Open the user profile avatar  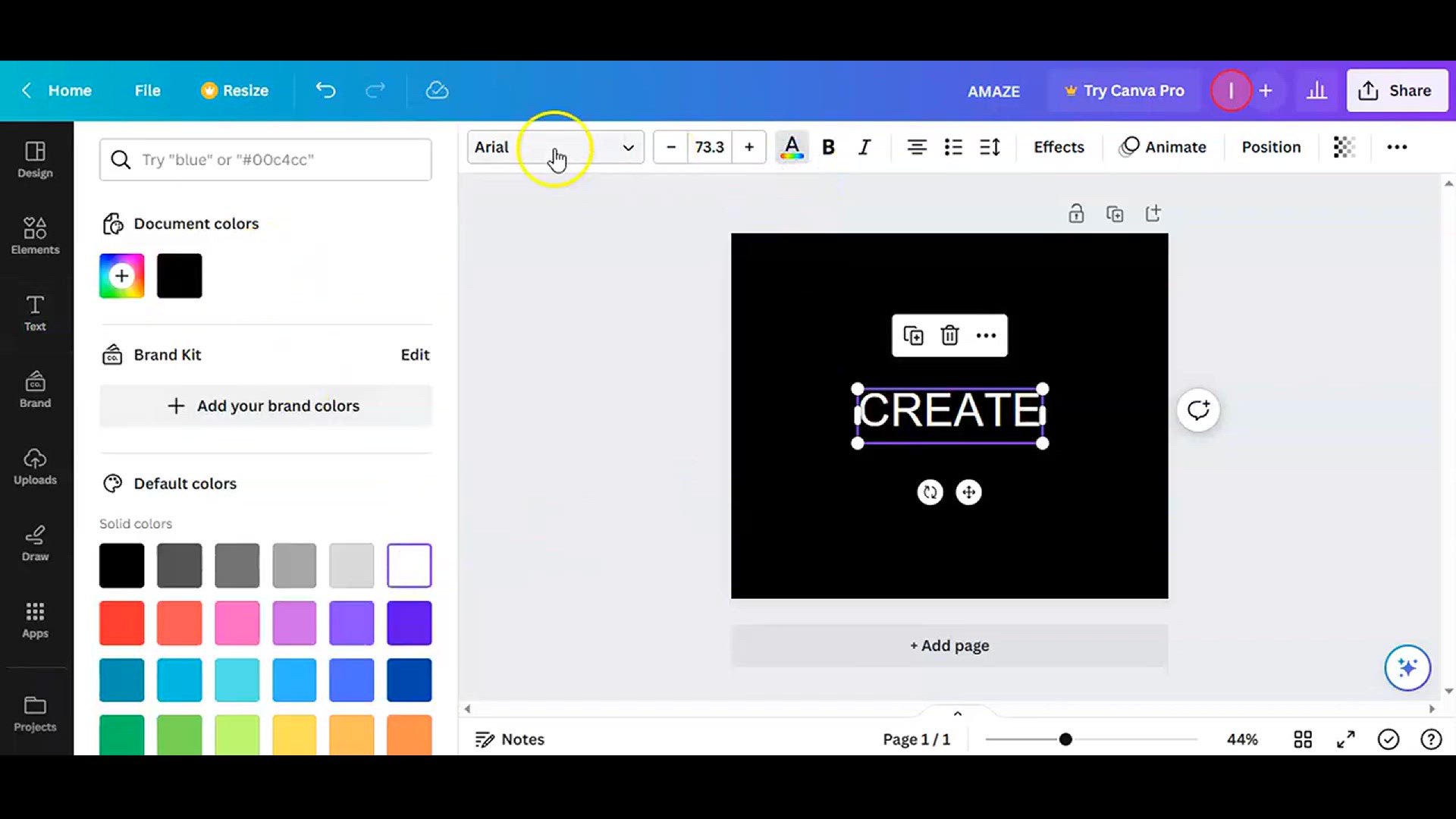(1231, 90)
